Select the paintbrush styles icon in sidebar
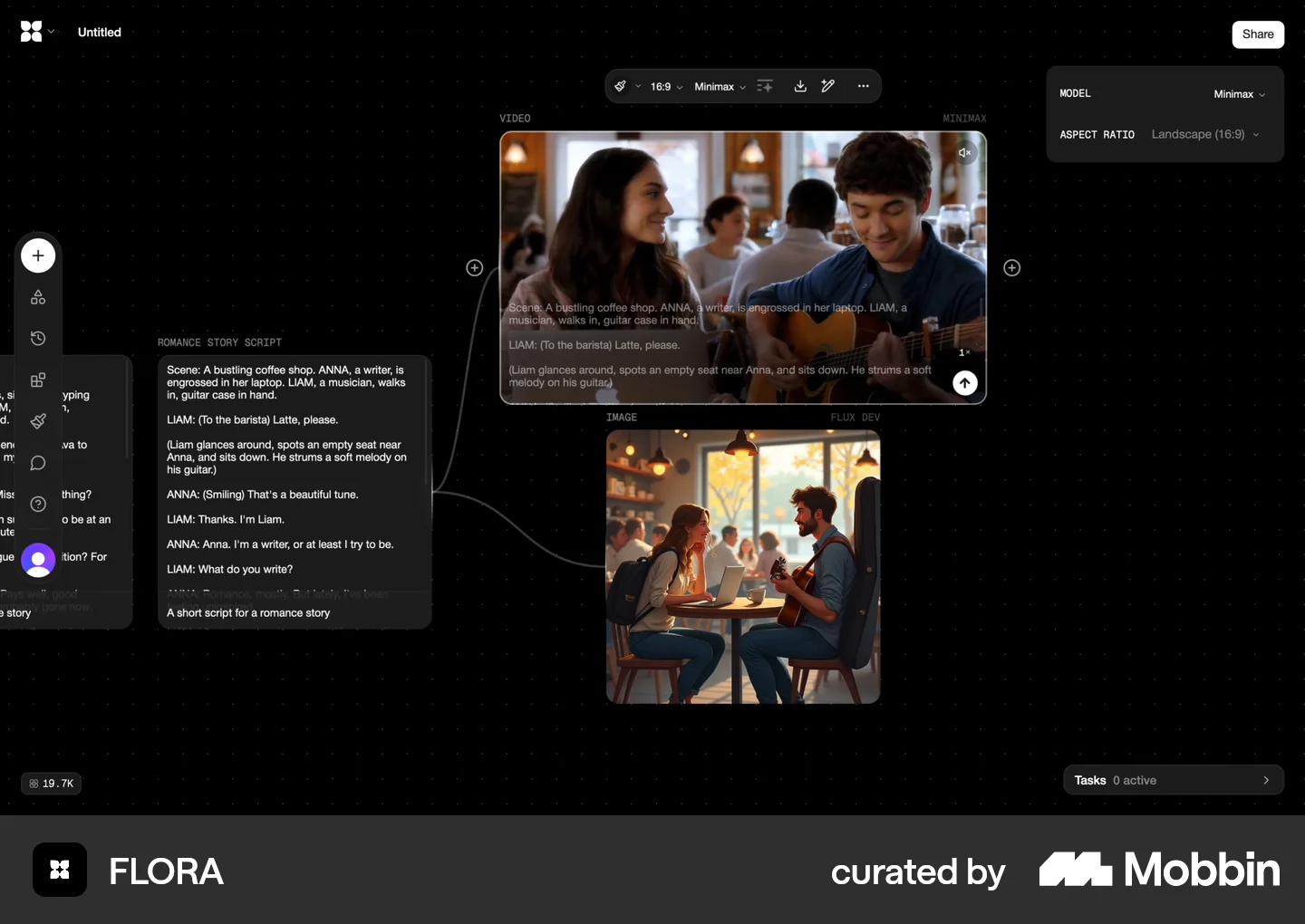1305x924 pixels. (38, 421)
